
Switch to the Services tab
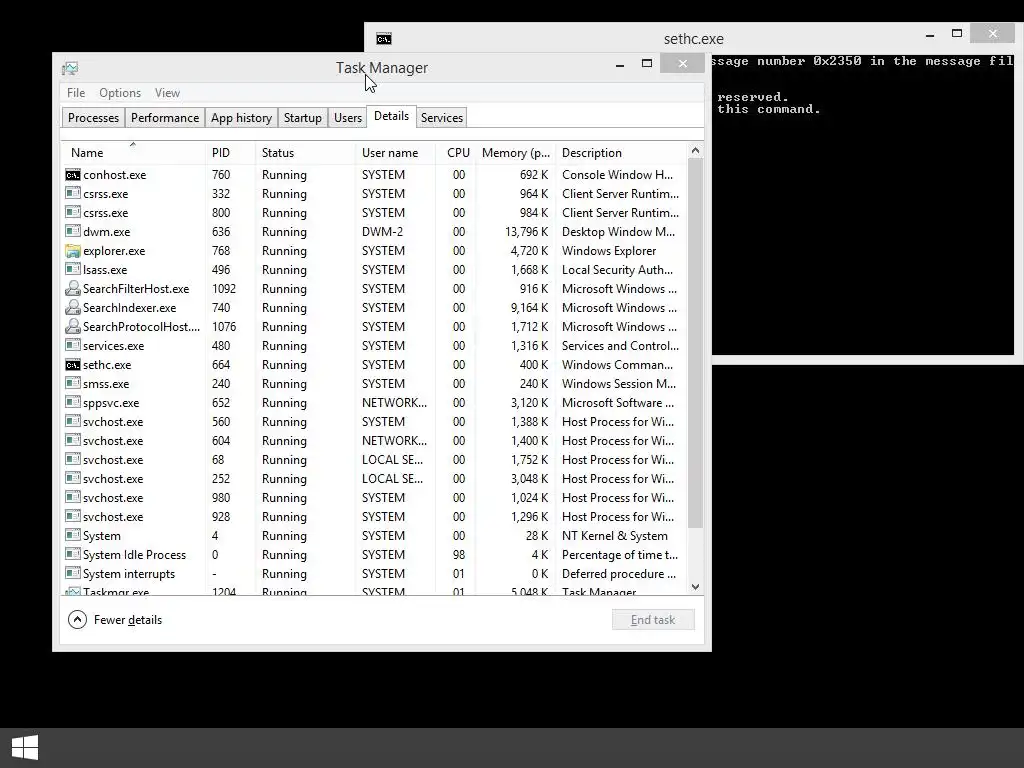(441, 118)
